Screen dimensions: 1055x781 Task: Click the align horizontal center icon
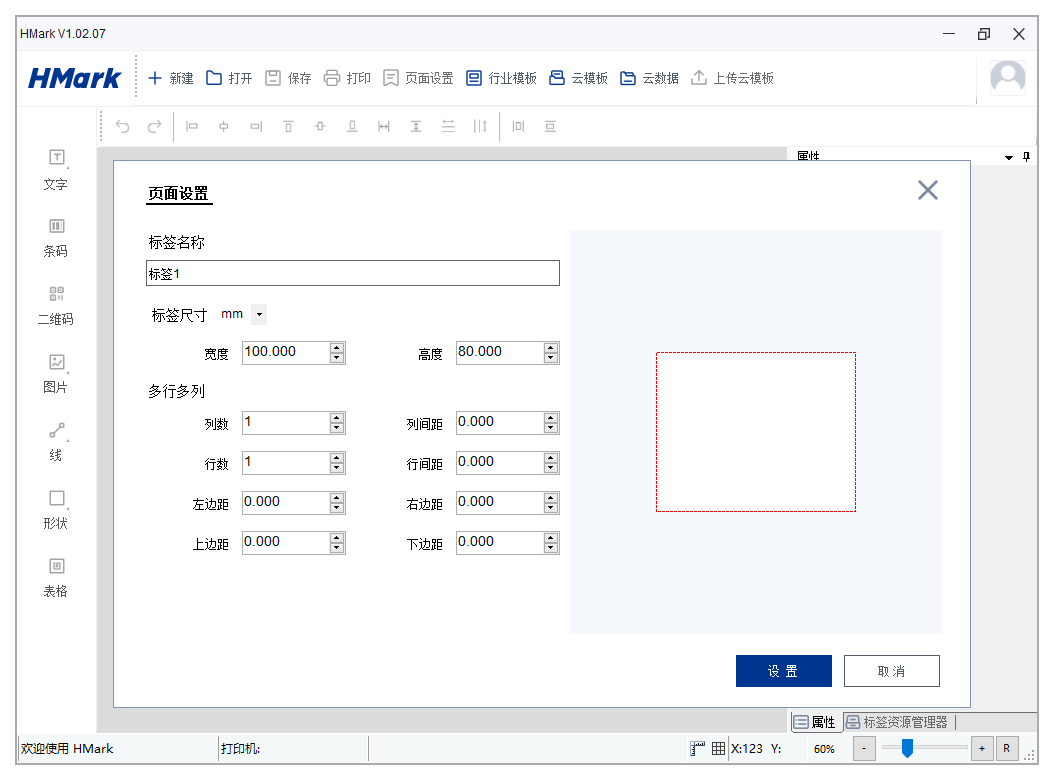(223, 126)
